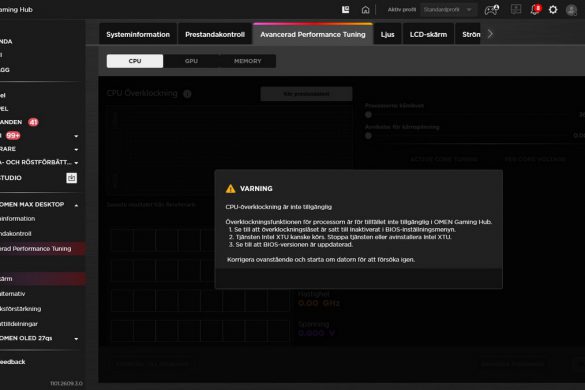Open the Ljus tab
The image size is (585, 390).
(x=387, y=34)
